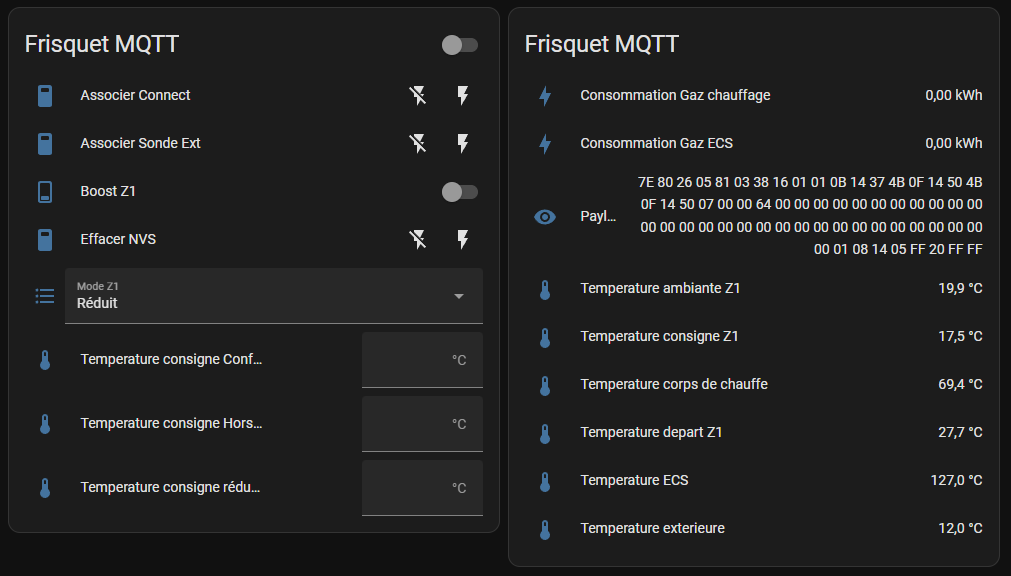
Task: Turn on Associer Connect flash icon
Action: tap(462, 96)
